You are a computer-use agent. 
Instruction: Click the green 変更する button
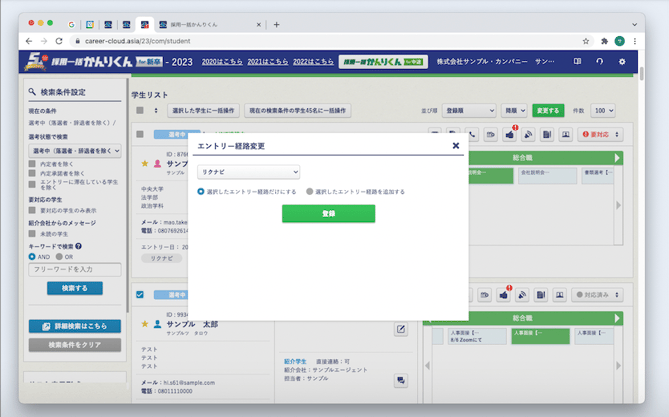548,111
